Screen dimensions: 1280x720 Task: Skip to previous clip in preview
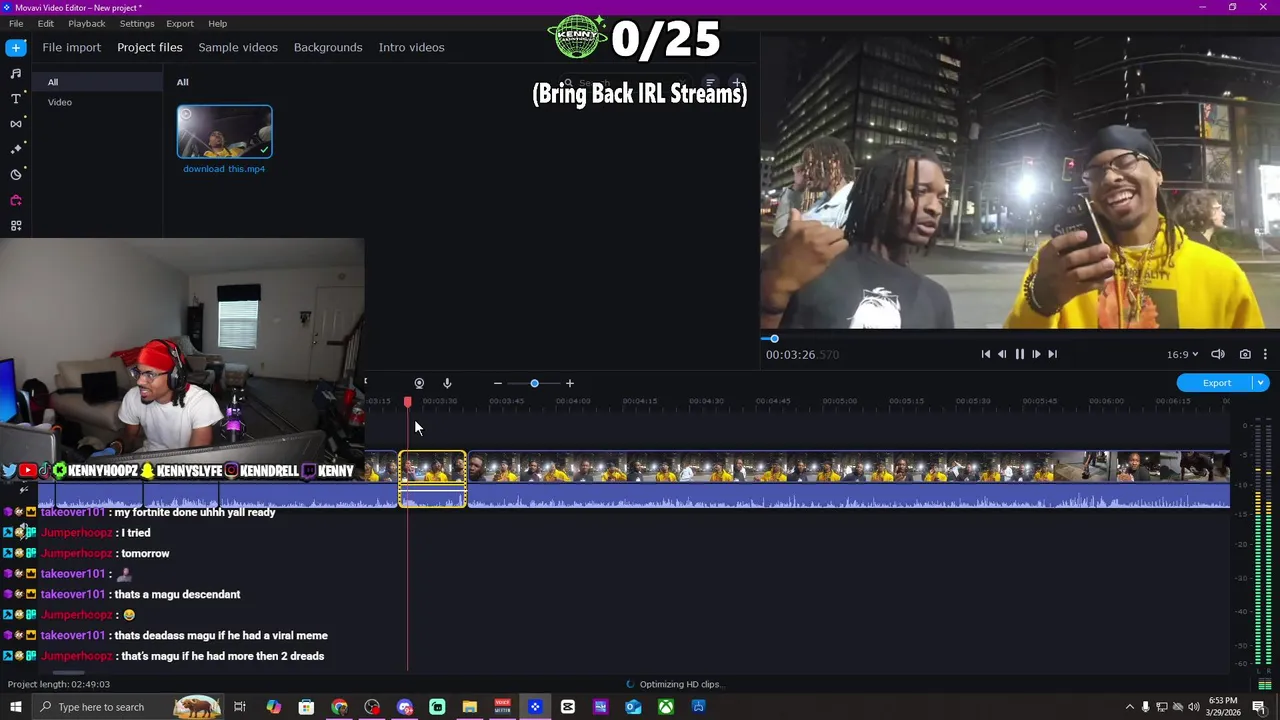pyautogui.click(x=985, y=354)
